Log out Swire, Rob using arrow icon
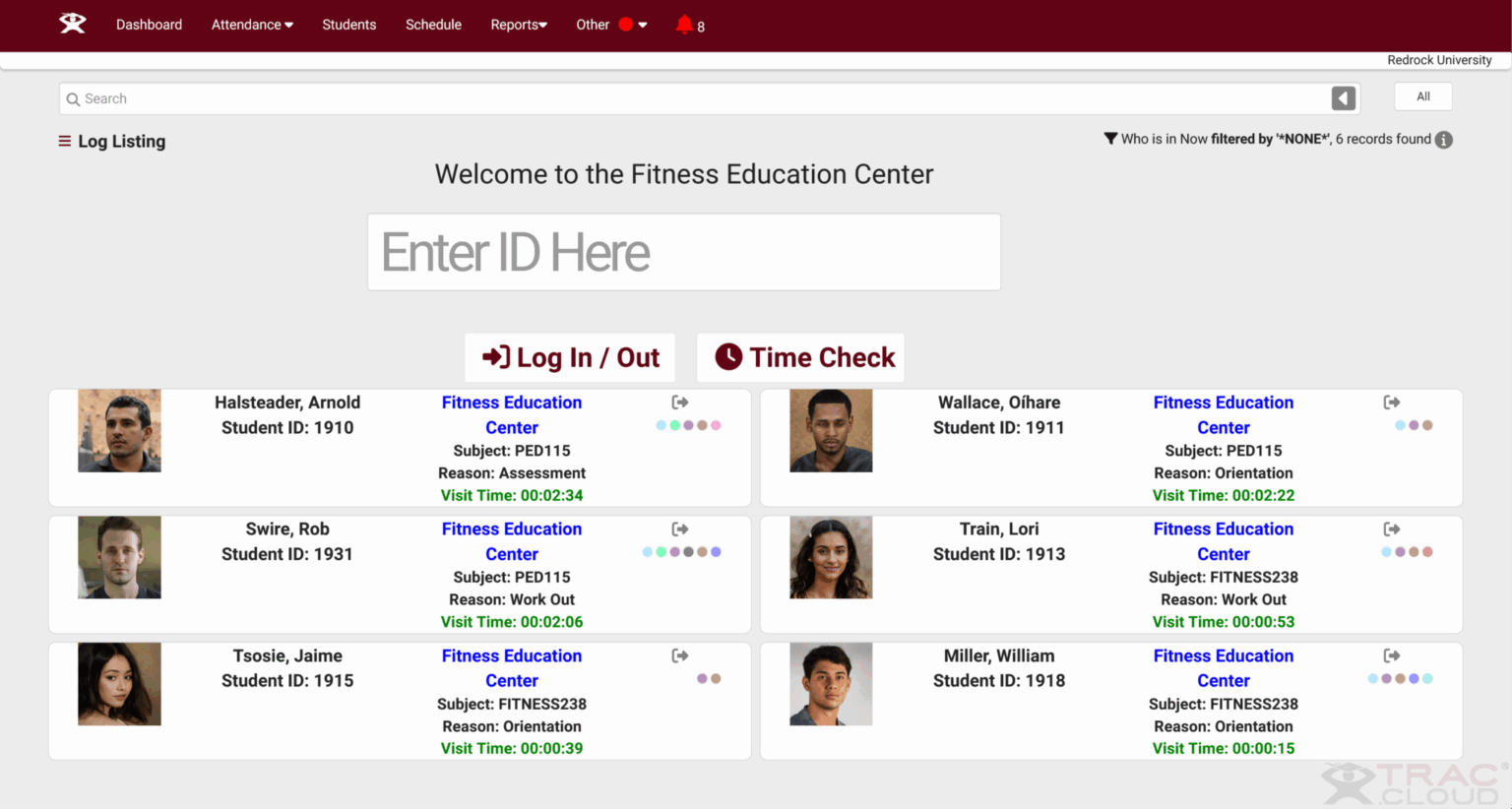 (680, 529)
